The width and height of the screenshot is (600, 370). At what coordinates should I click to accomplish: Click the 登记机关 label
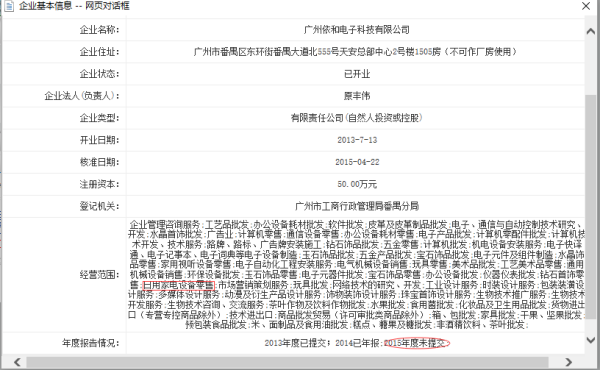tap(99, 207)
